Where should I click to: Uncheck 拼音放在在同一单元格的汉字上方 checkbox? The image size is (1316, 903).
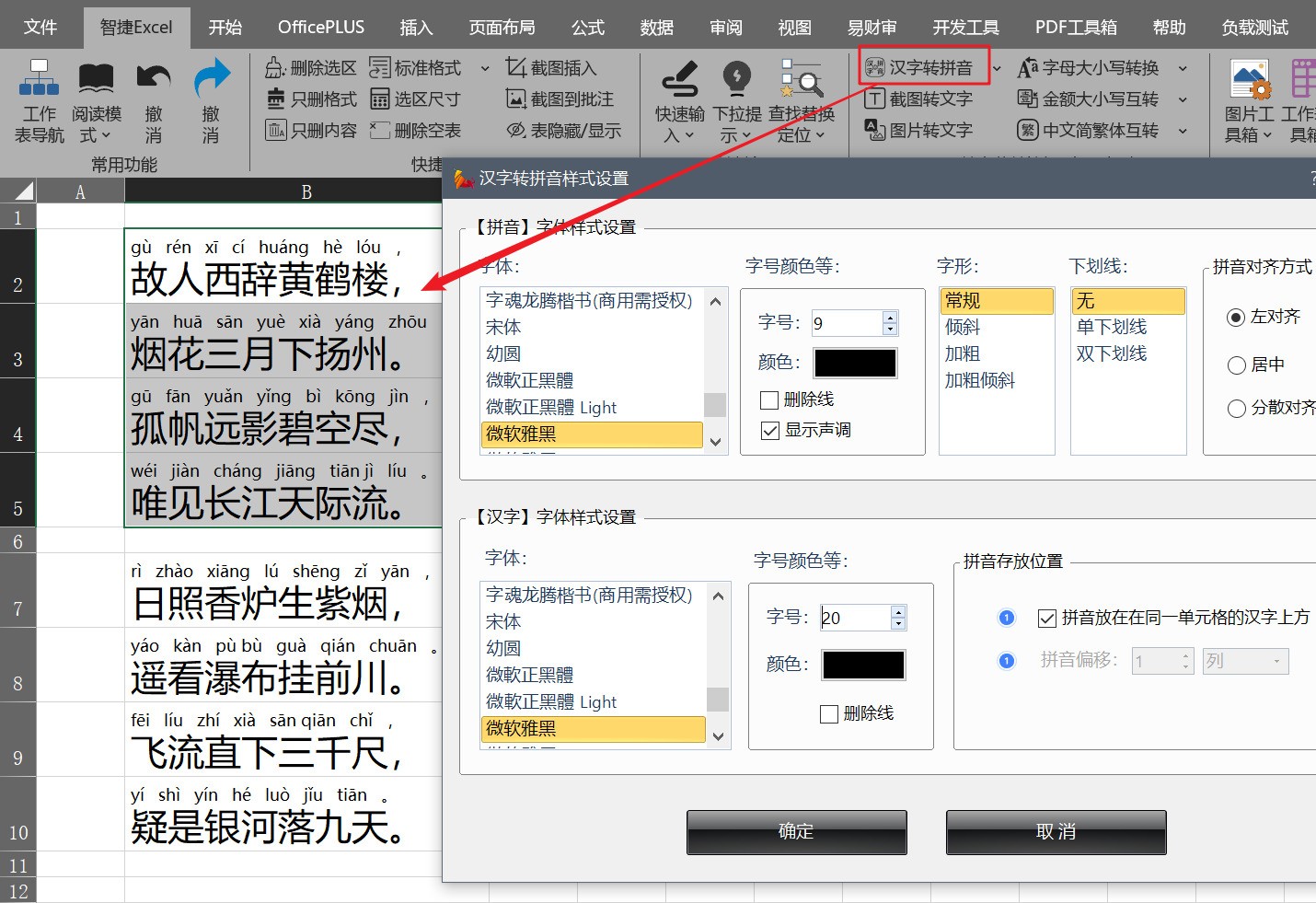(x=1047, y=619)
